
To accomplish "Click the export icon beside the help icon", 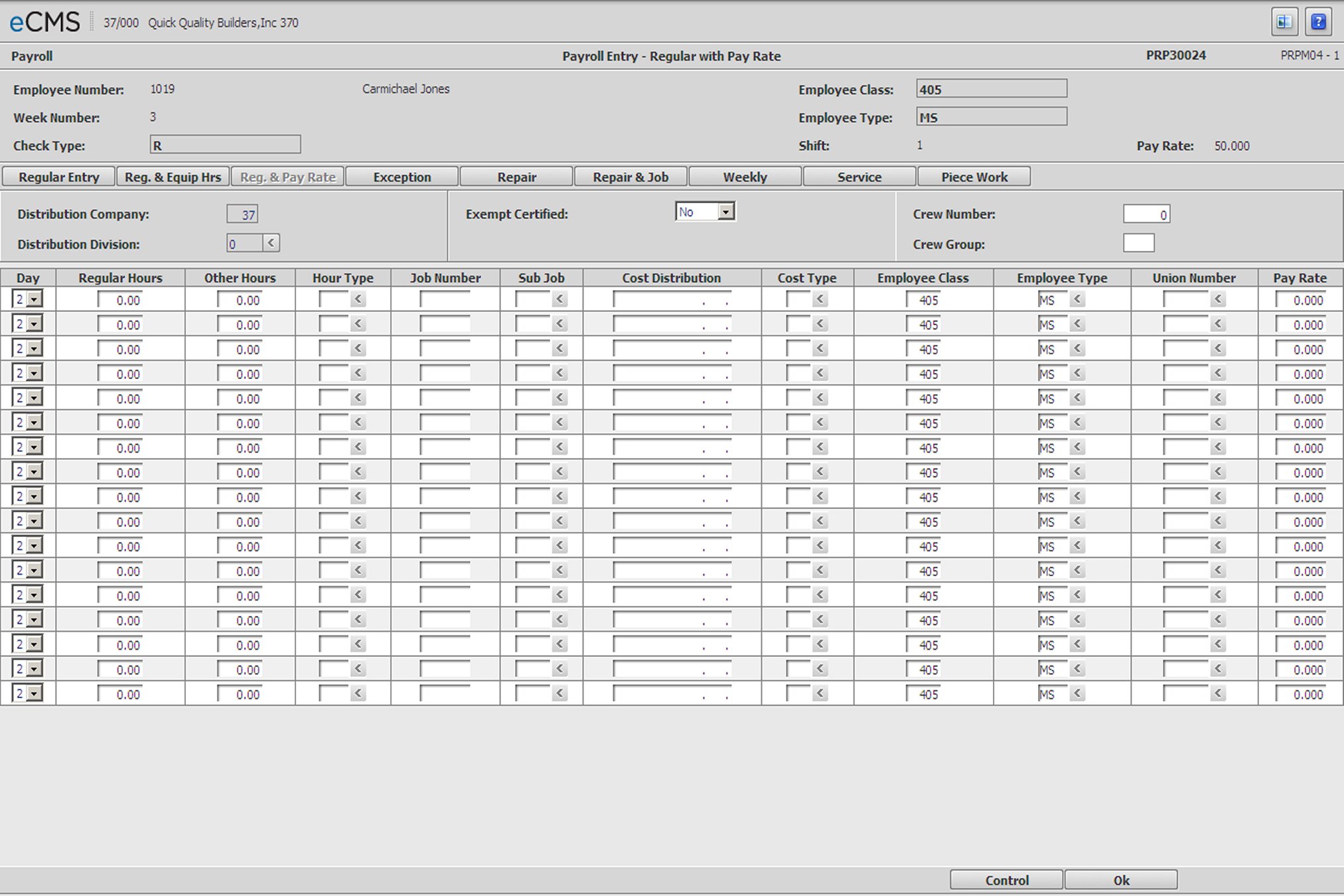I will [1284, 23].
